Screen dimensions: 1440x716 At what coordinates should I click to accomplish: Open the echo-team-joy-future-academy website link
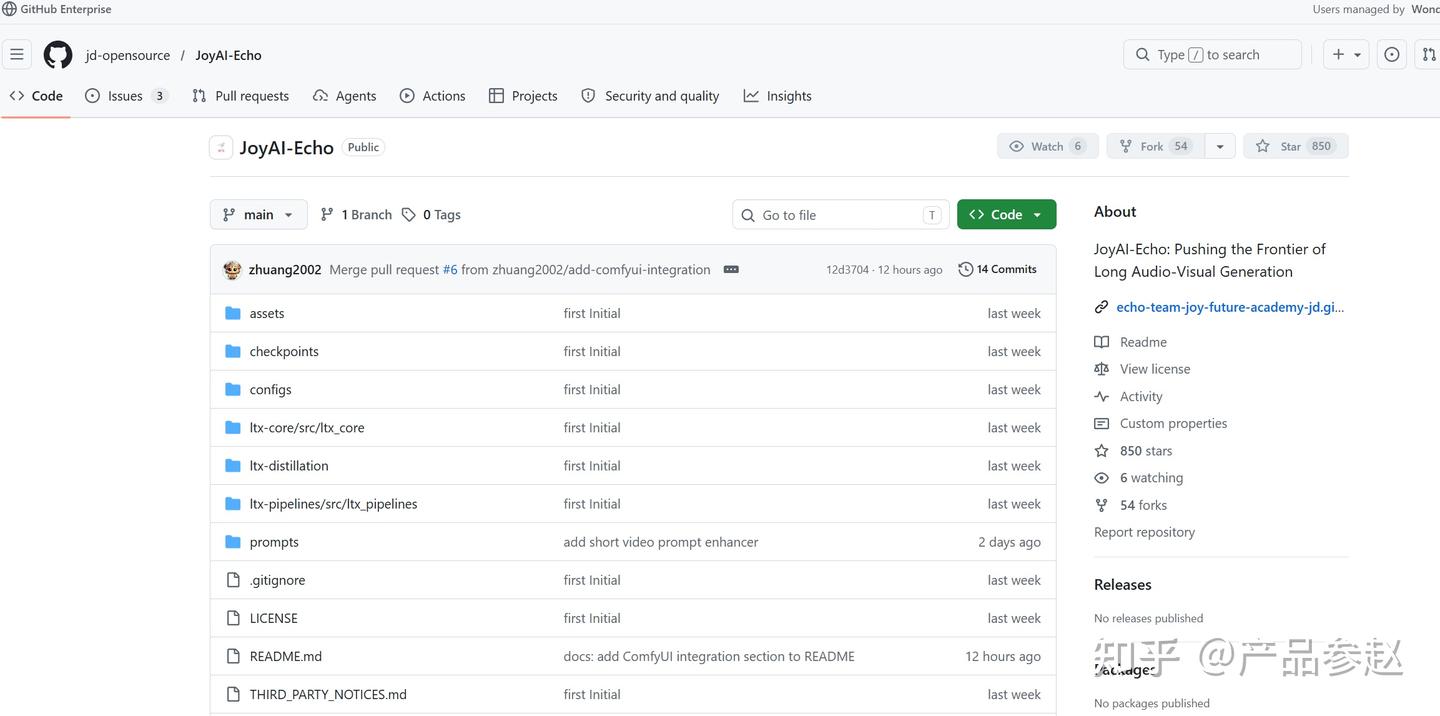1230,307
